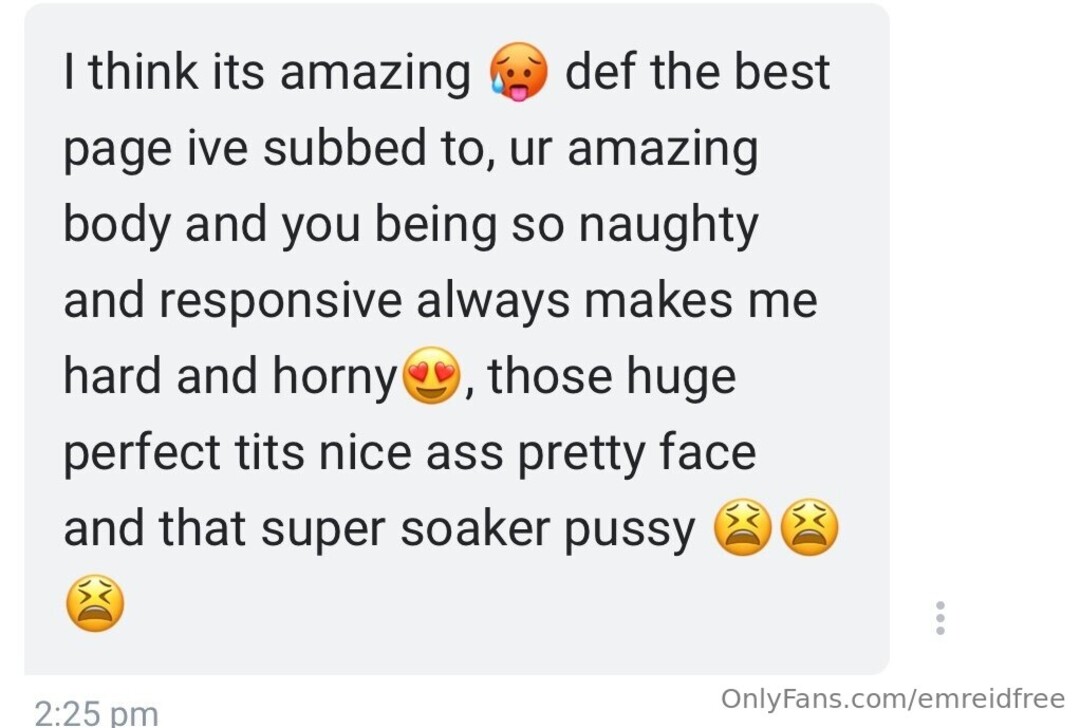Click the heart-eyes emoji in the message
This screenshot has width=1080, height=728.
(431, 375)
